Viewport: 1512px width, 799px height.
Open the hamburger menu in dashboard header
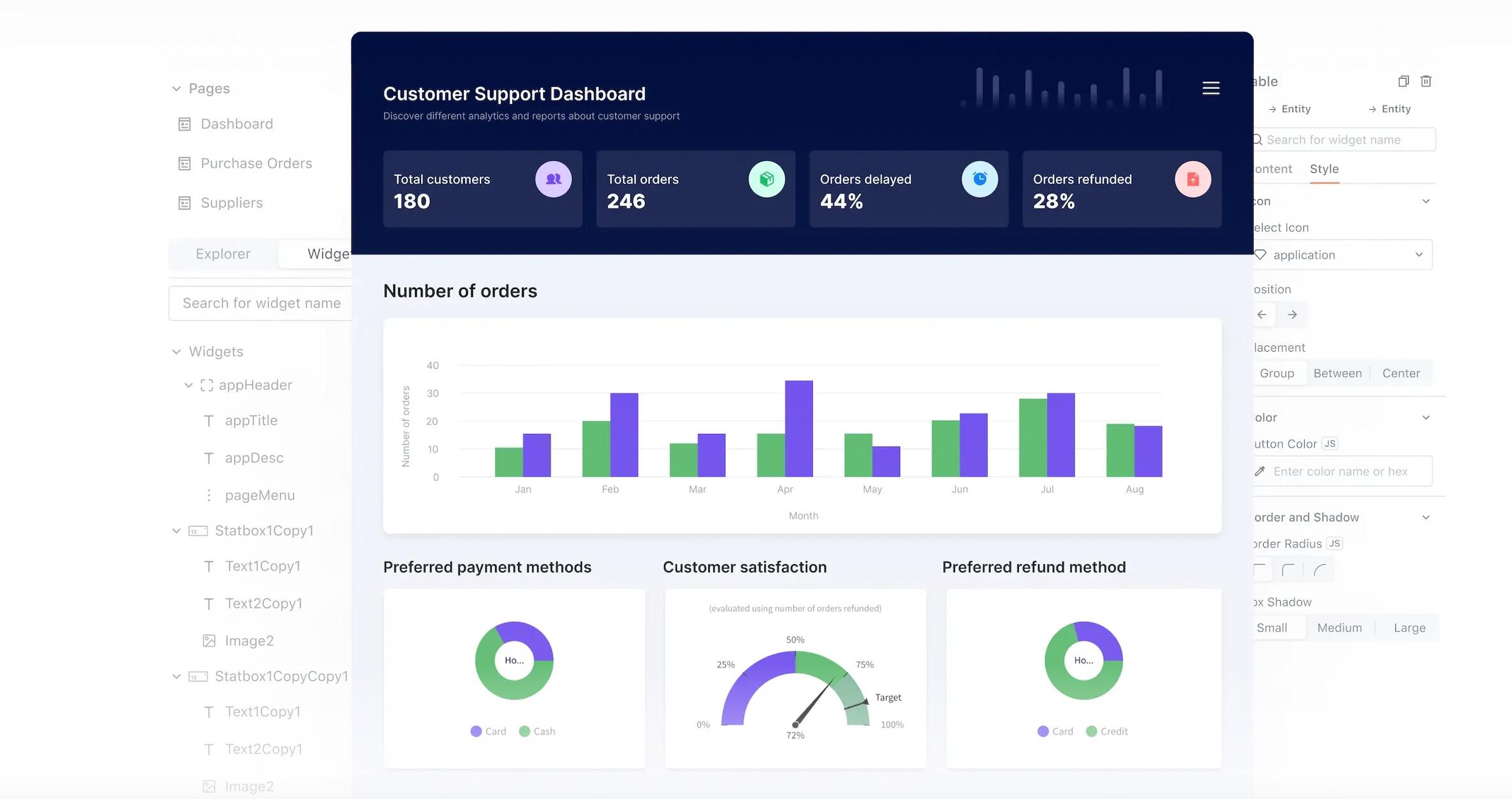click(x=1210, y=88)
